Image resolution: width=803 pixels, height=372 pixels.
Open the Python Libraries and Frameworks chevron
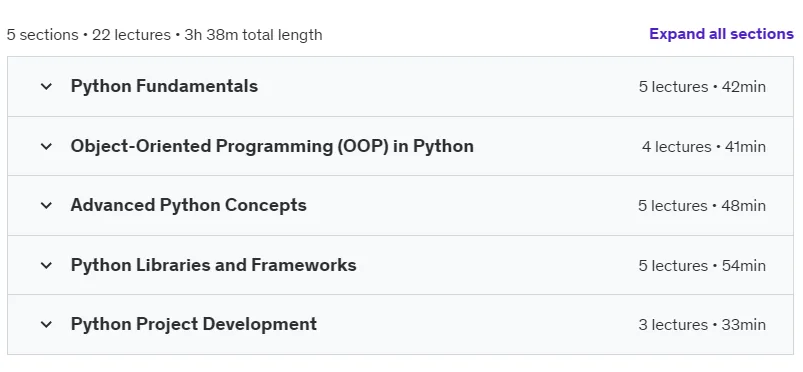coord(46,265)
